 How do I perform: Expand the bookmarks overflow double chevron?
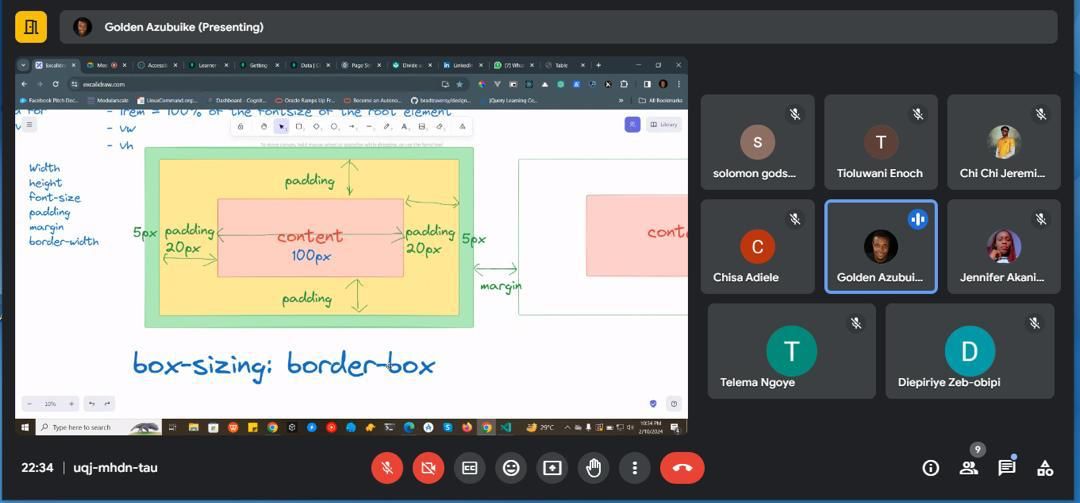click(x=621, y=101)
